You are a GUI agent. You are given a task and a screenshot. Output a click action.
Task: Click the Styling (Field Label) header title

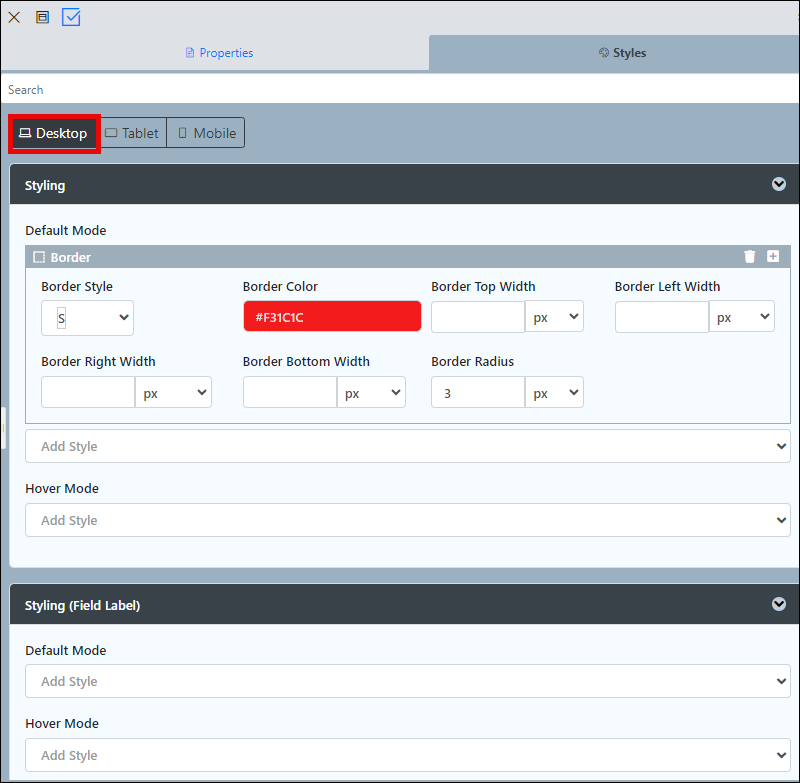pyautogui.click(x=82, y=605)
